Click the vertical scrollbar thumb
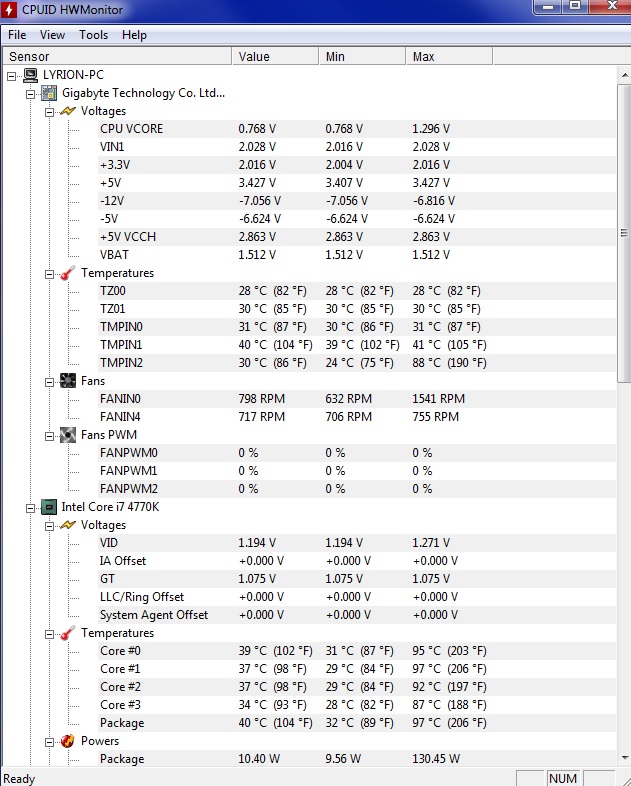 tap(624, 234)
